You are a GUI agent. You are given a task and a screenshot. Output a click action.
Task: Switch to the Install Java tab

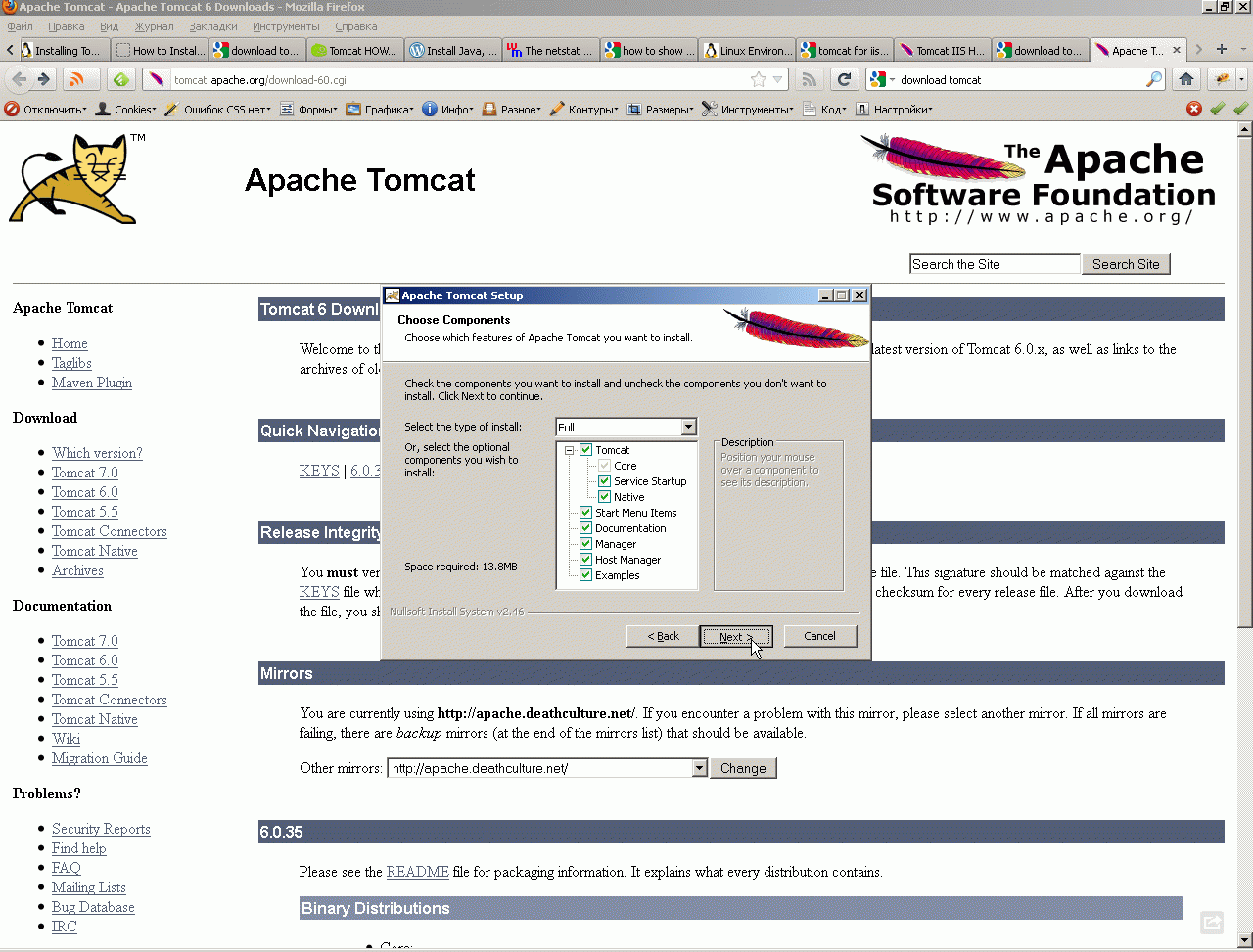pos(452,50)
